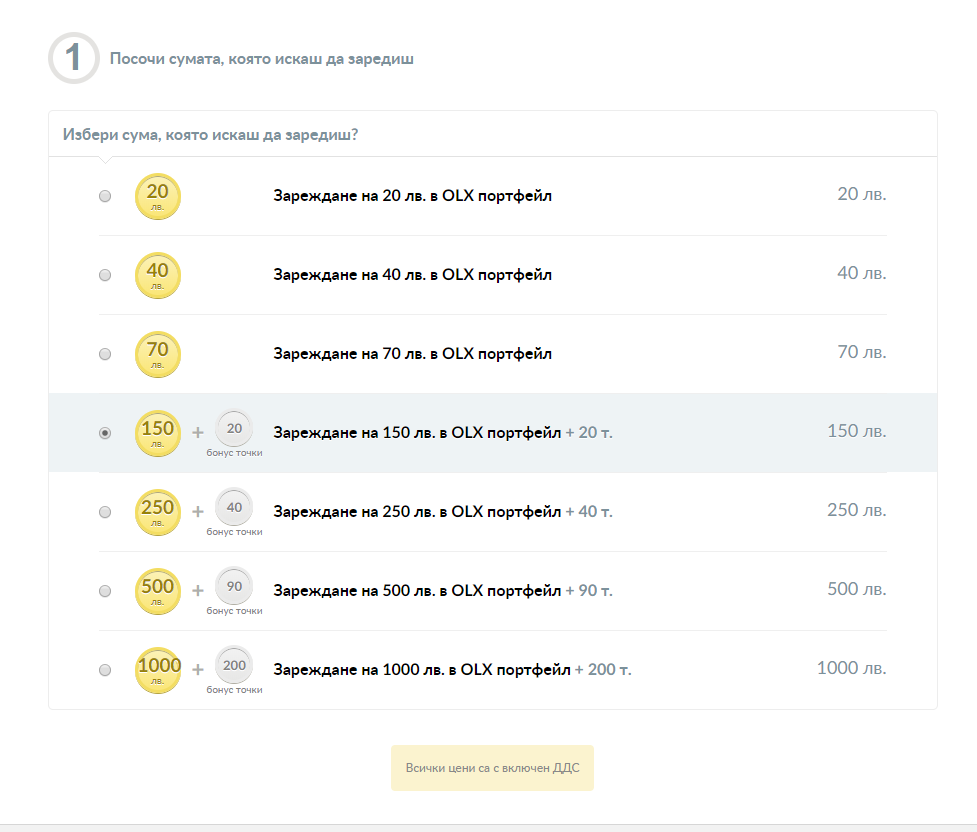Viewport: 977px width, 832px height.
Task: Click the 'Зареждане на 1000 лв.' label text
Action: click(358, 669)
